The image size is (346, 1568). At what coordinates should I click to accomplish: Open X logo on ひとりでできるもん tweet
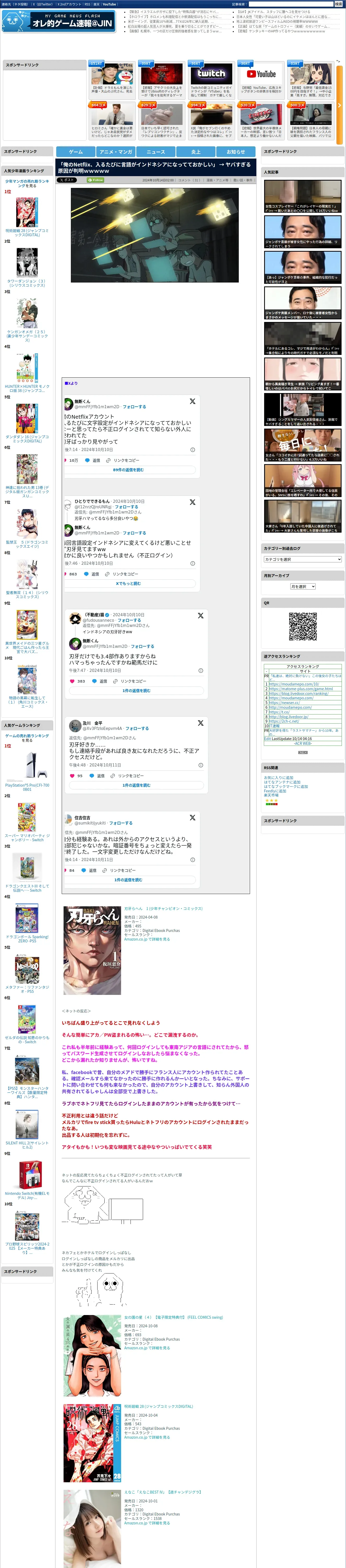(x=192, y=502)
